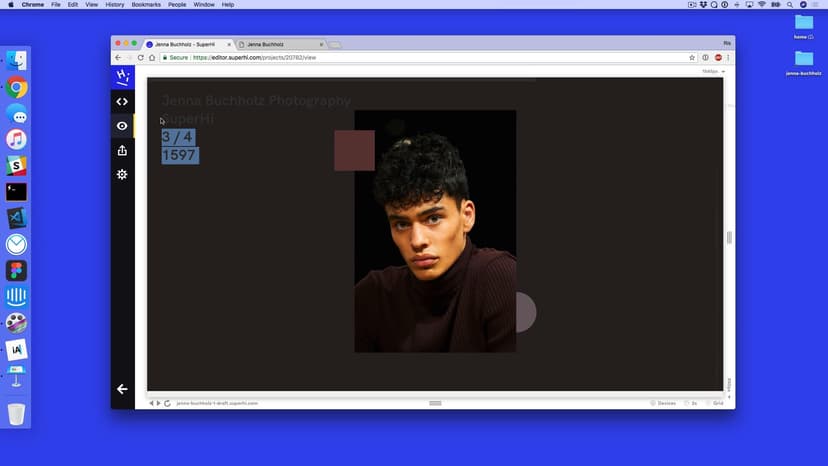Toggle the Grid option in bottom bar
The image size is (828, 466).
717,403
